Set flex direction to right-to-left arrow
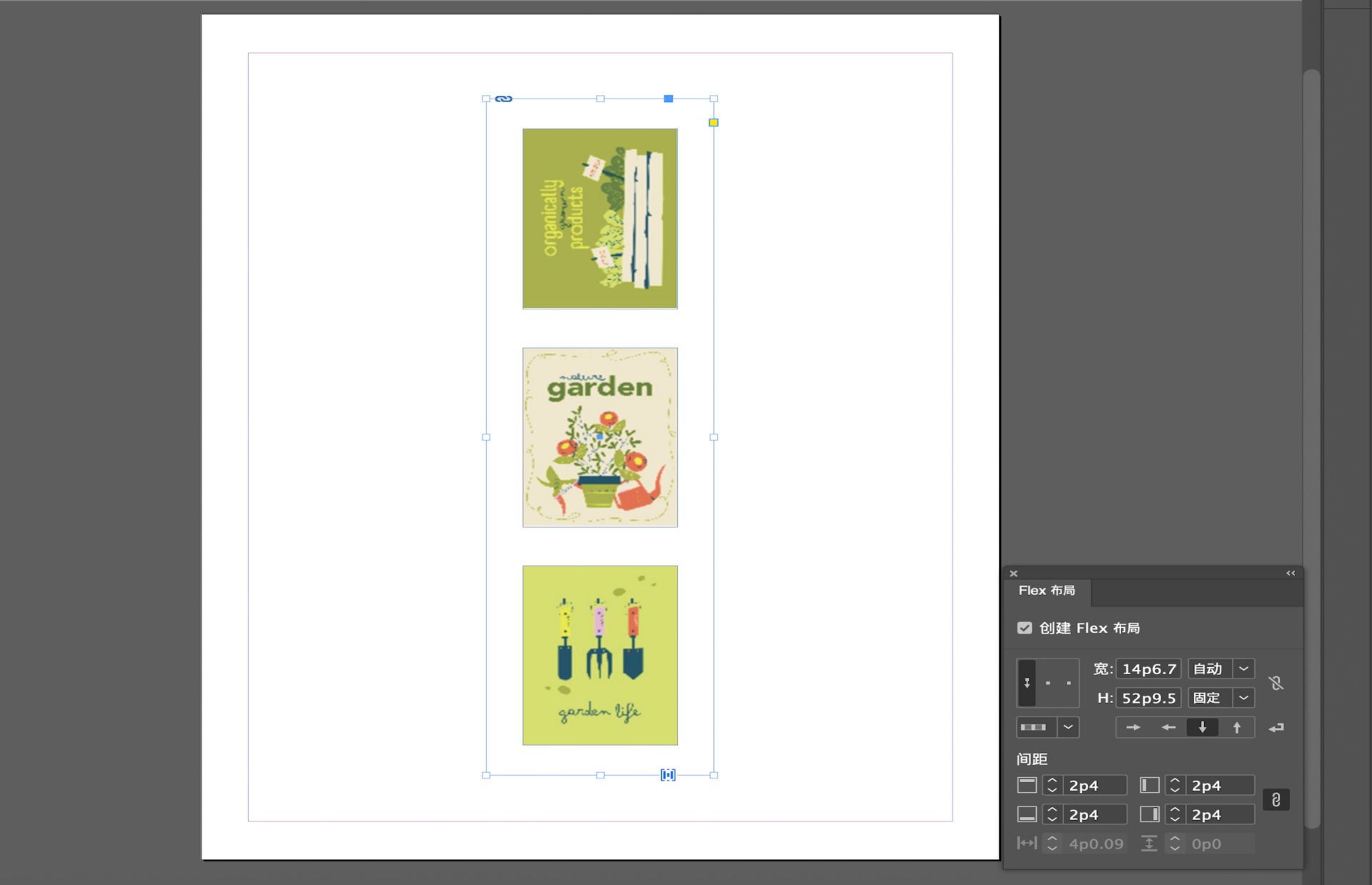 click(x=1168, y=727)
